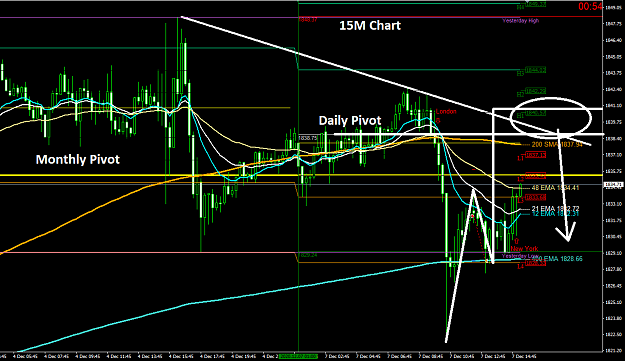Click the 1847.75 price axis value
The image size is (625, 361).
click(x=614, y=24)
